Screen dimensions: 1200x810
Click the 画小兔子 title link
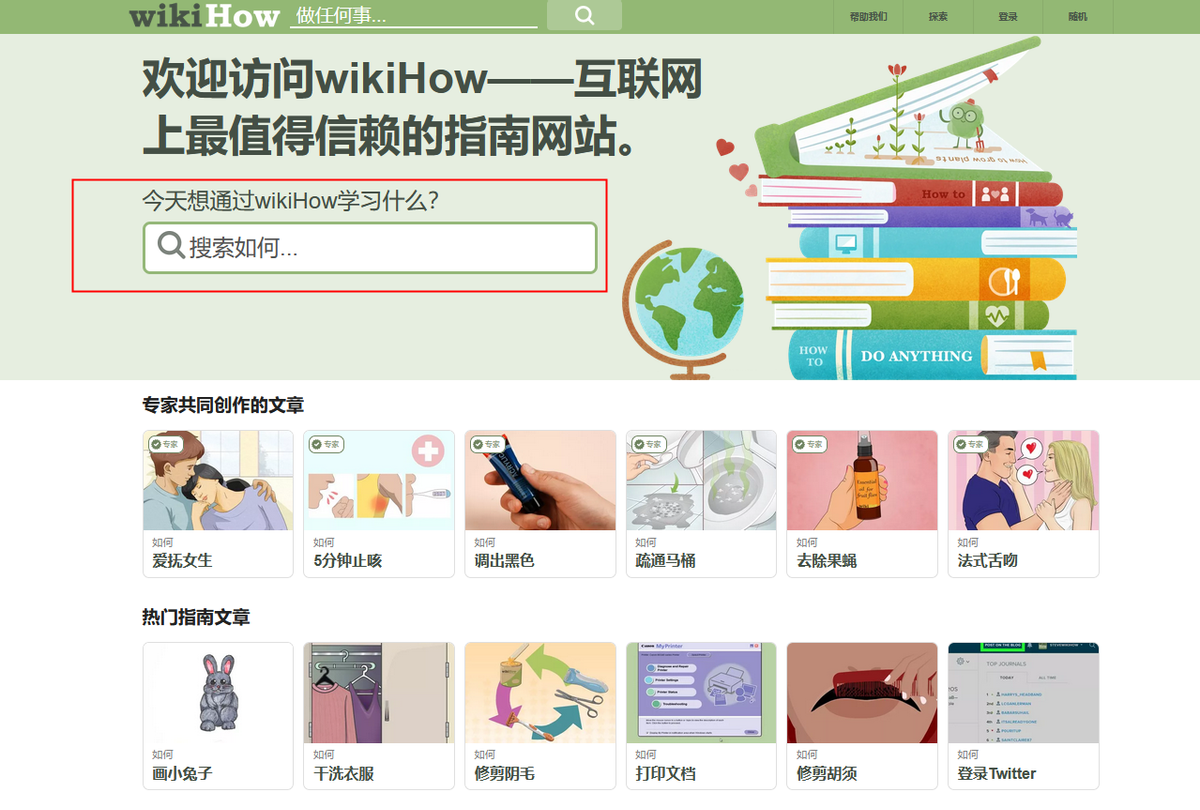coord(182,774)
